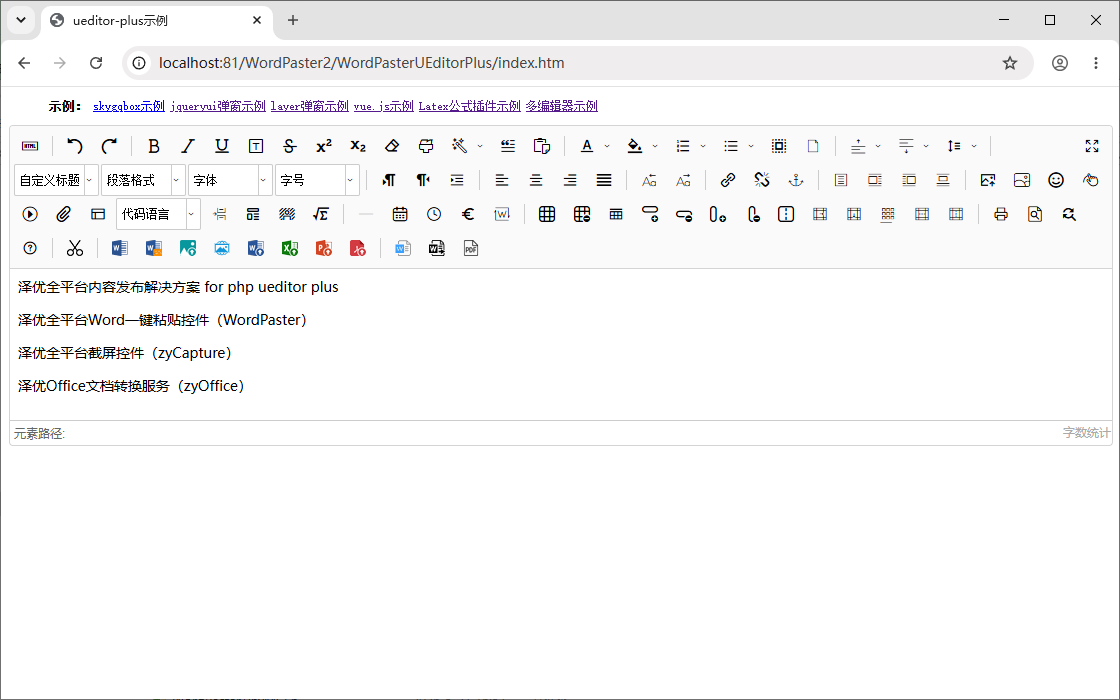Click the align center icon

coord(536,180)
